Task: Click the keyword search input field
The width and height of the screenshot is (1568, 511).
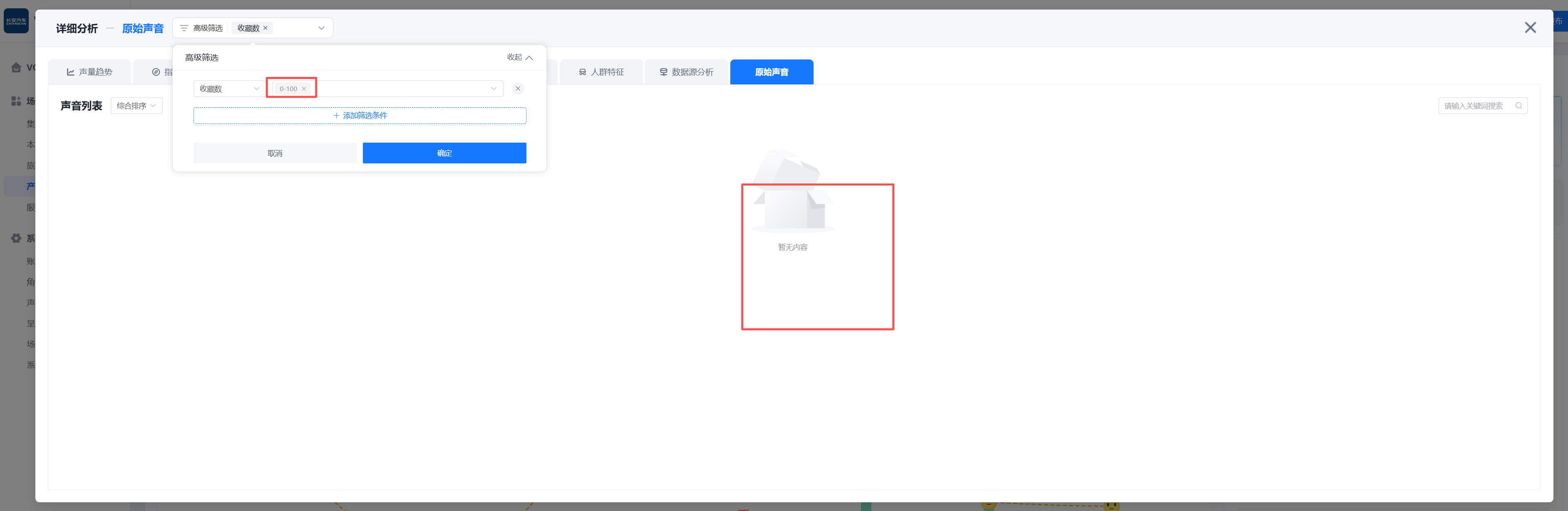Action: (x=1474, y=106)
